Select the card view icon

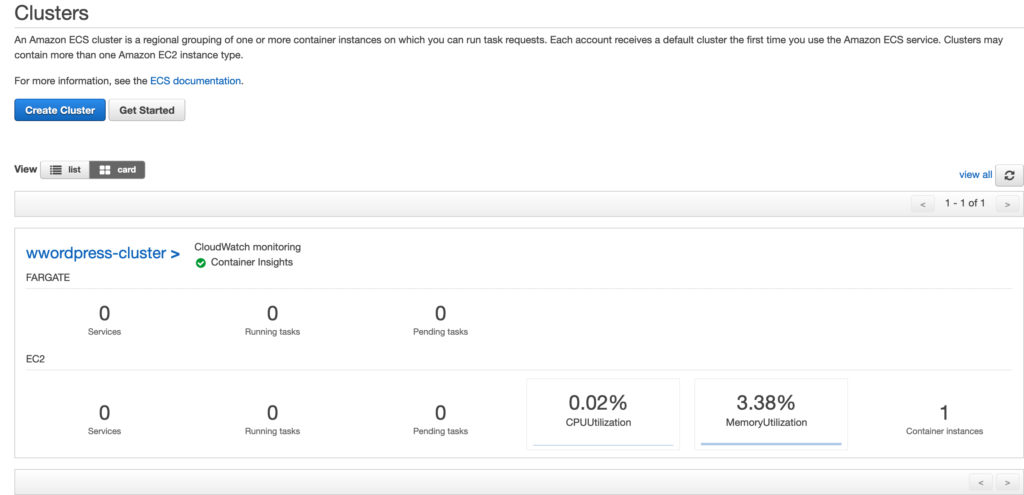point(104,170)
